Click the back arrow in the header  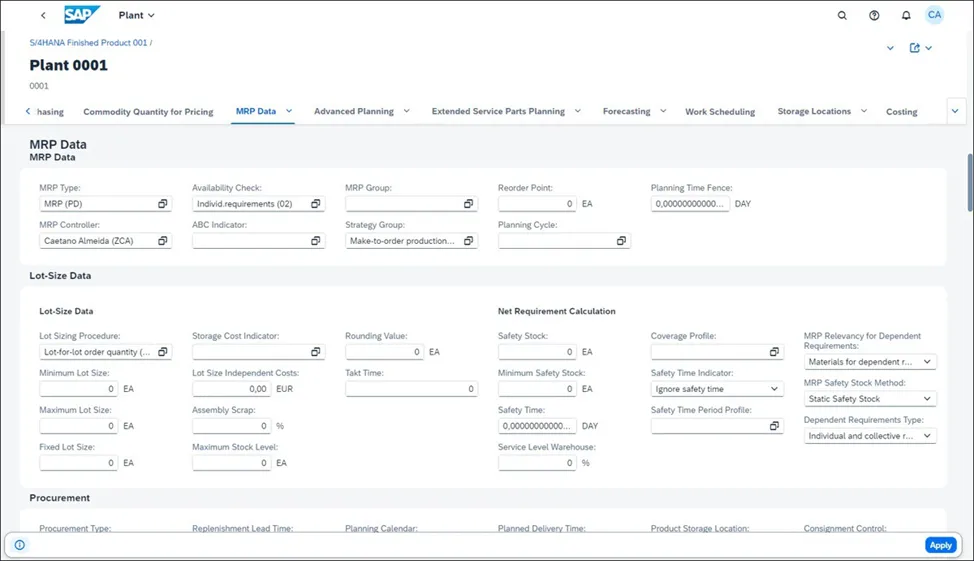[43, 16]
